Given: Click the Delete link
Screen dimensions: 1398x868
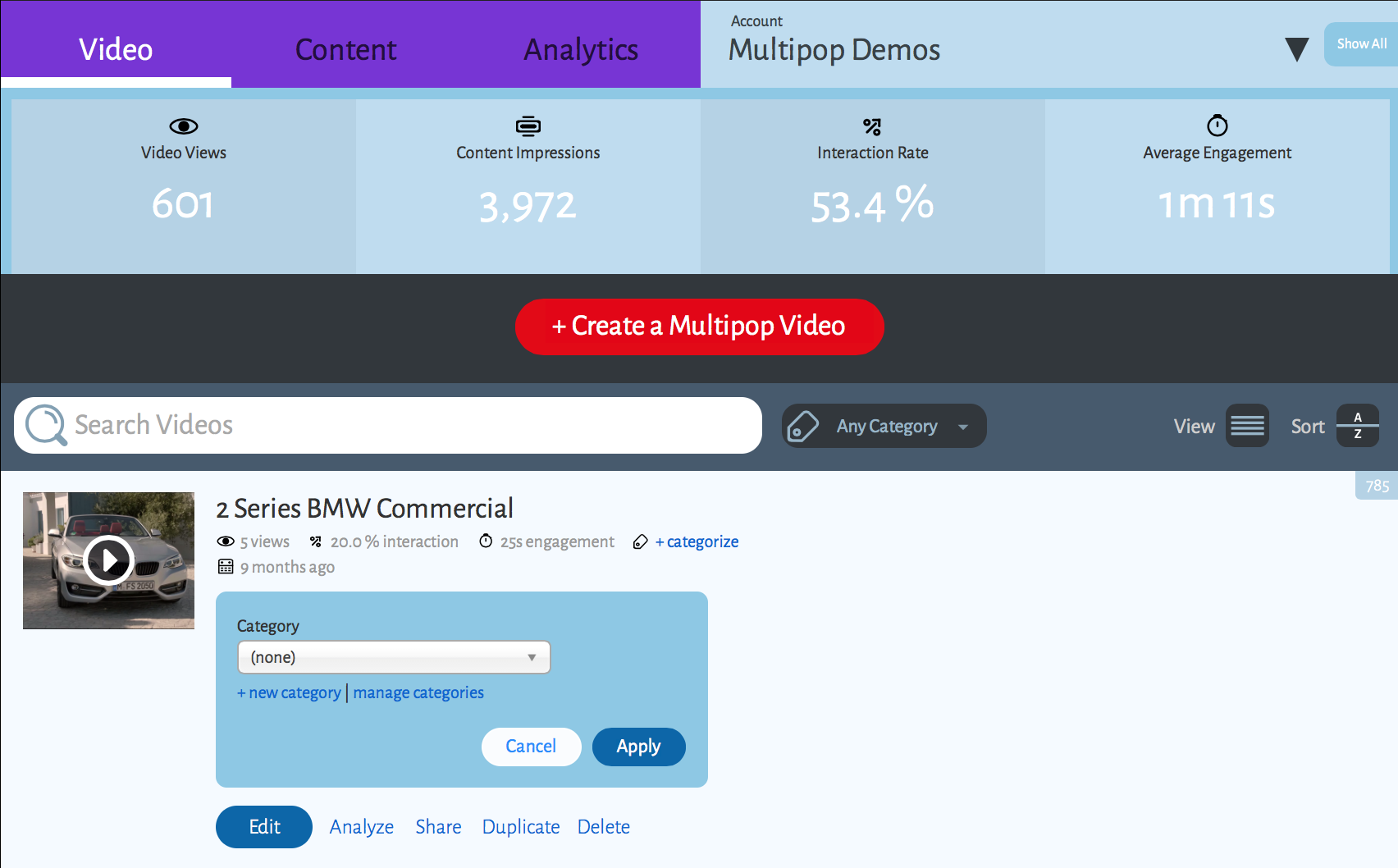Looking at the screenshot, I should [x=604, y=827].
